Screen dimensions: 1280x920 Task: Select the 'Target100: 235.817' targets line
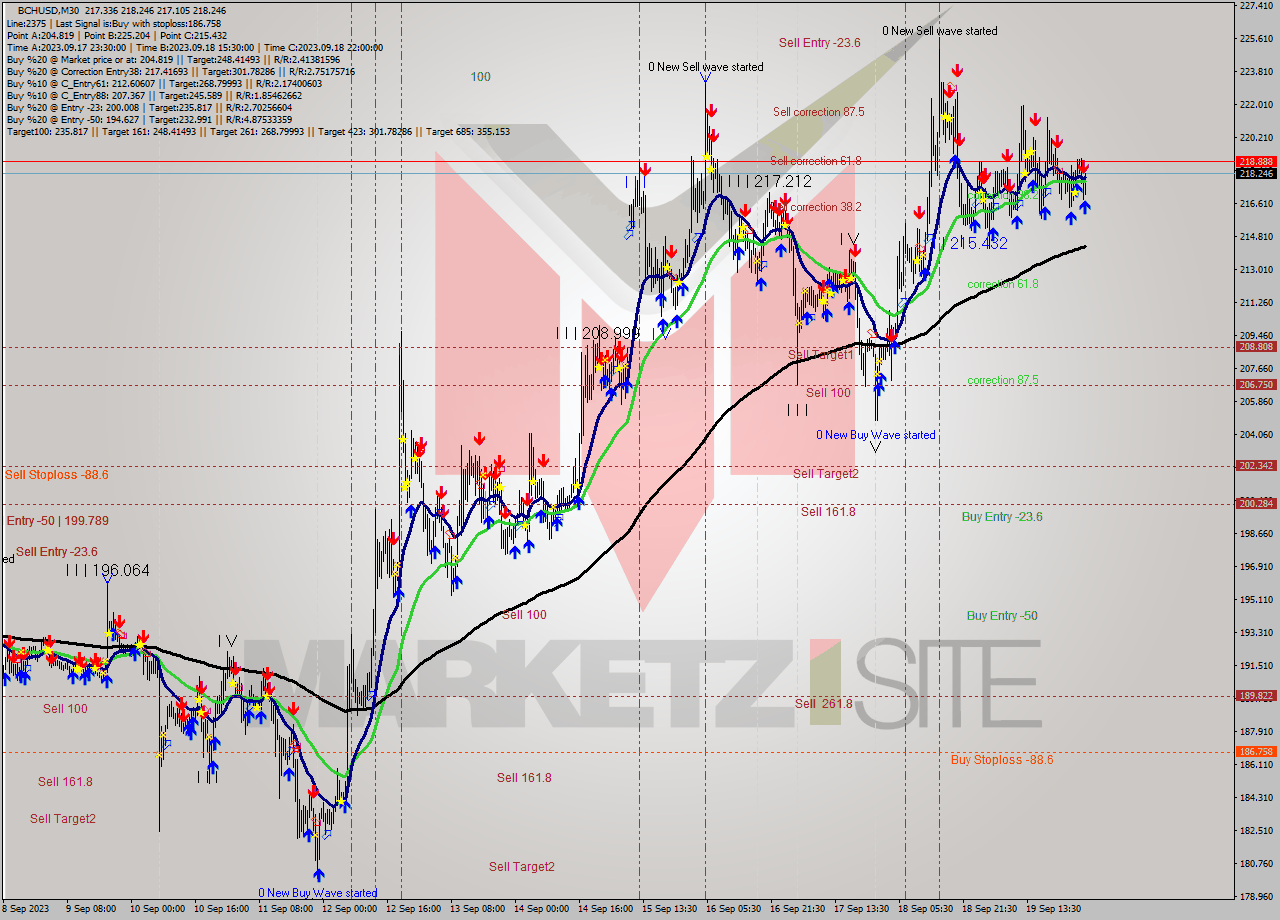(x=258, y=131)
